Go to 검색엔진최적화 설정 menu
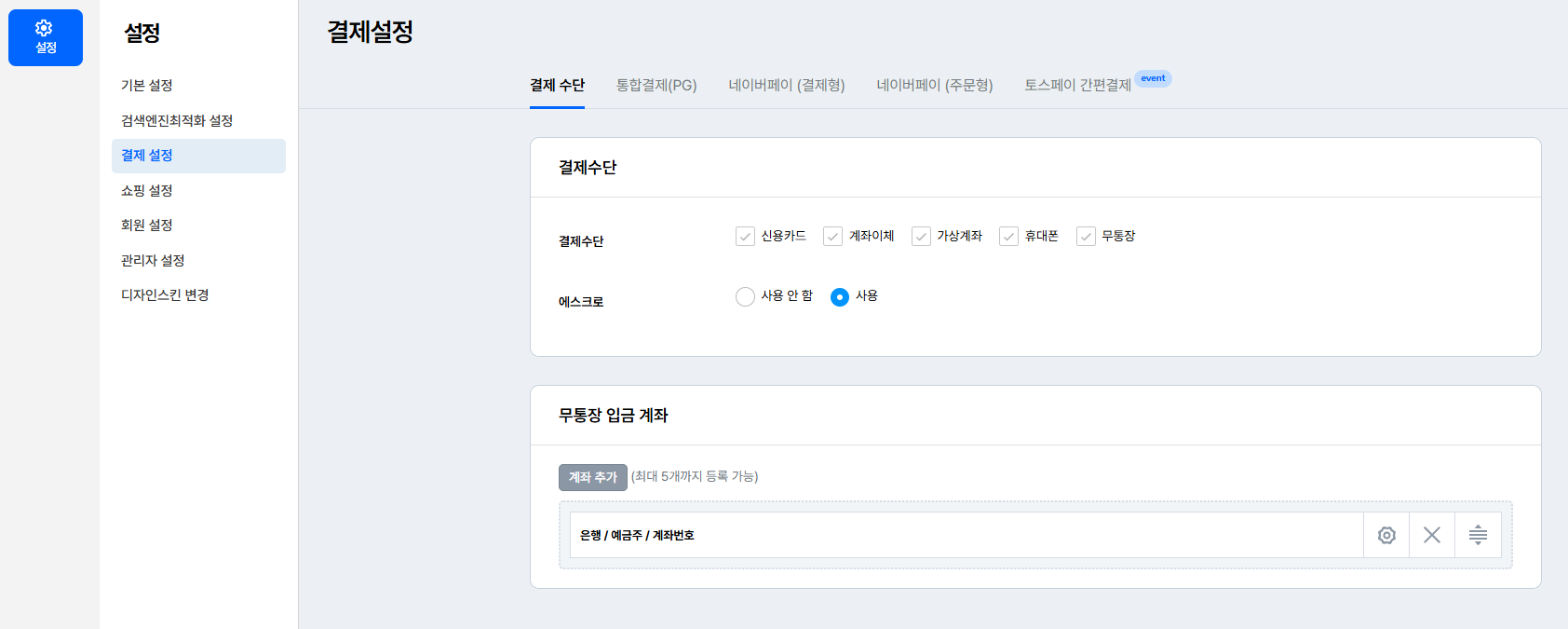This screenshot has height=629, width=1568. click(x=177, y=121)
